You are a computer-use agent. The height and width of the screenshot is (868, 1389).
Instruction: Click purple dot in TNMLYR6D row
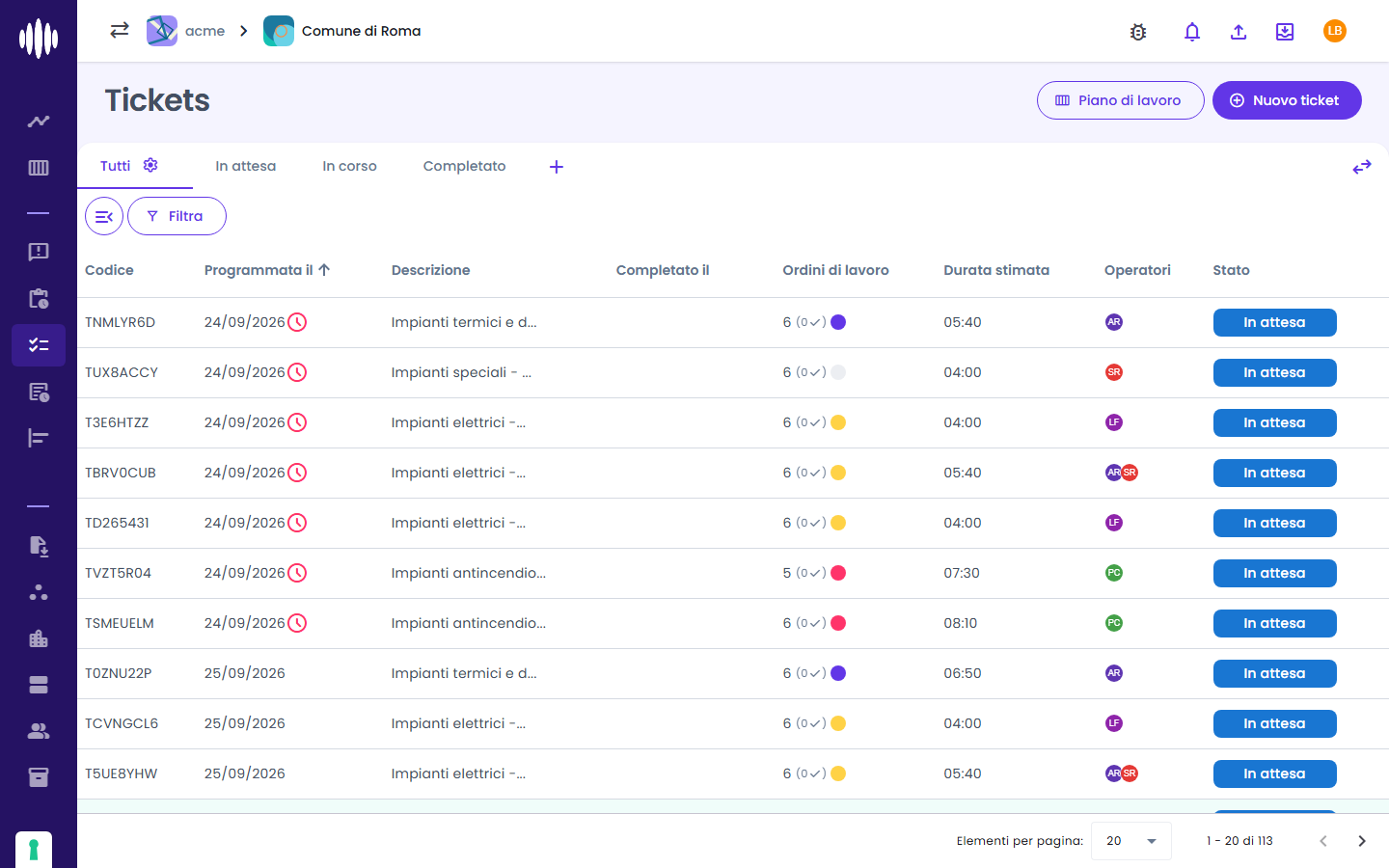(x=838, y=322)
